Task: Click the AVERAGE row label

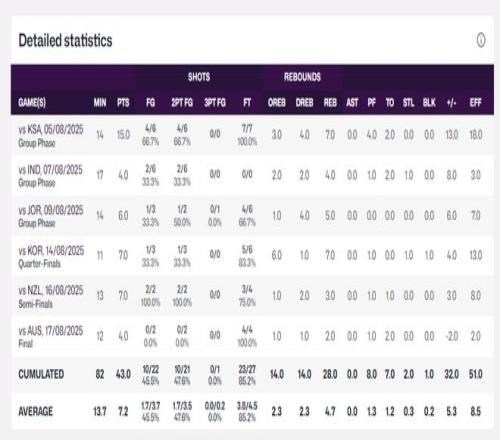Action: (x=36, y=411)
